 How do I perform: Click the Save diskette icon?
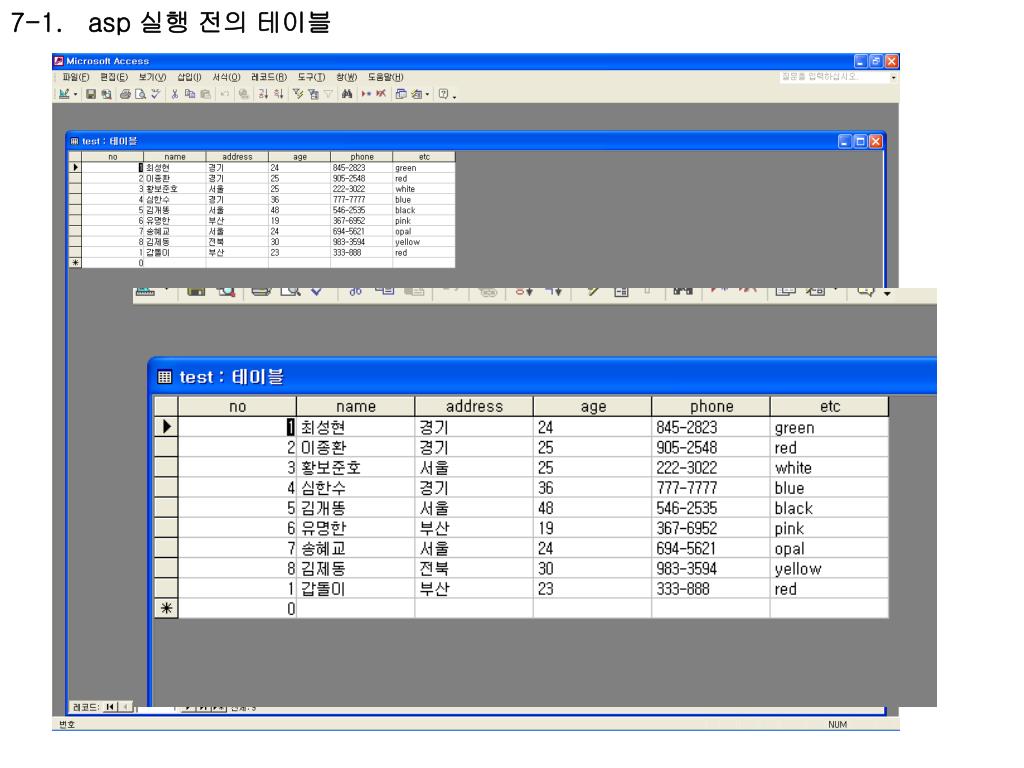point(91,94)
